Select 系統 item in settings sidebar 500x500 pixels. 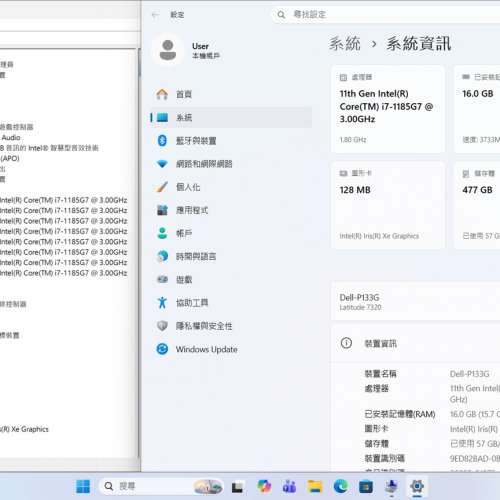click(231, 117)
